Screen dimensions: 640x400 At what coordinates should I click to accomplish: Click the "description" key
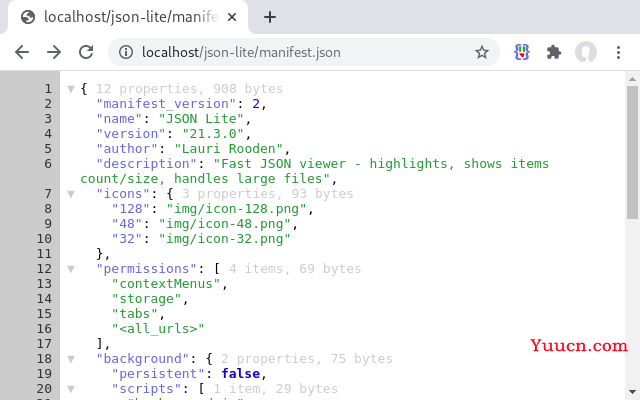[147, 164]
